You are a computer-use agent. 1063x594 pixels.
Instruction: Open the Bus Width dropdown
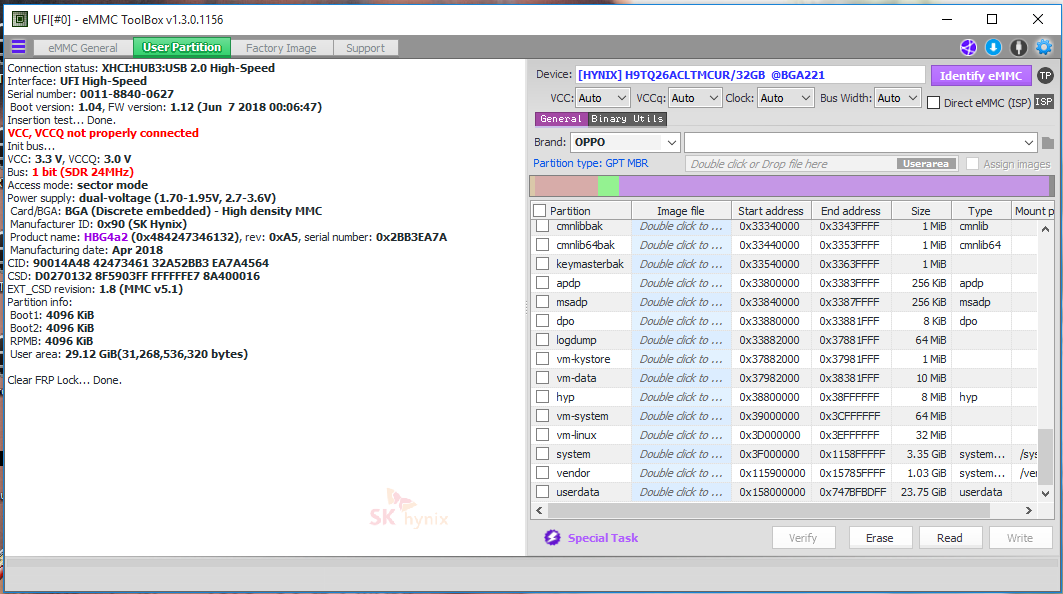898,98
